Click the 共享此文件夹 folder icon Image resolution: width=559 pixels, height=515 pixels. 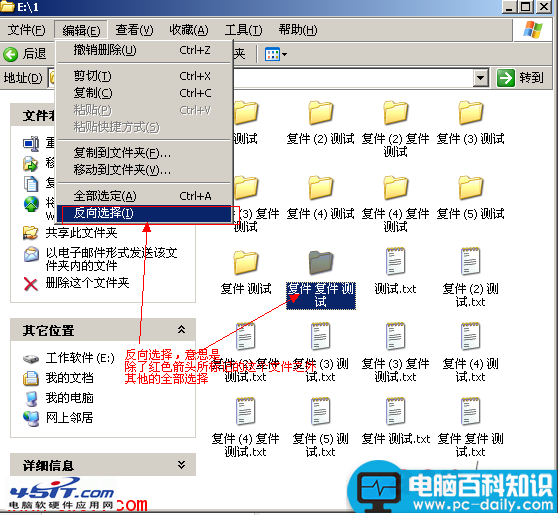click(31, 233)
